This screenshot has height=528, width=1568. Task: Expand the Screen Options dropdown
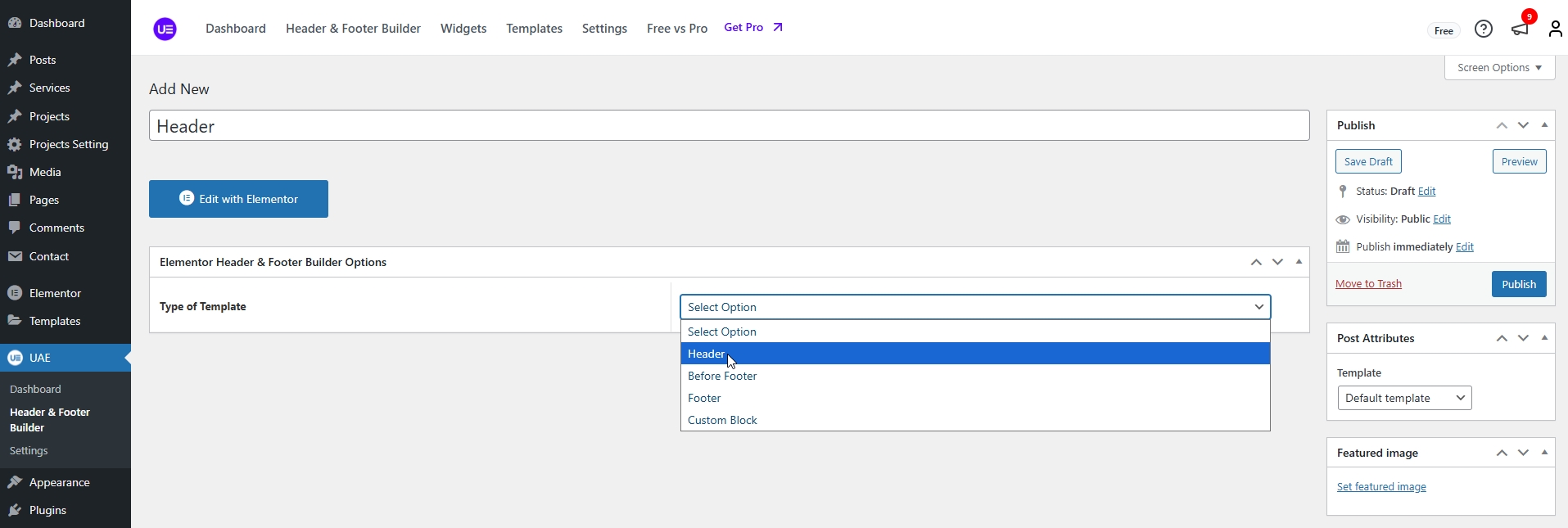click(1498, 68)
